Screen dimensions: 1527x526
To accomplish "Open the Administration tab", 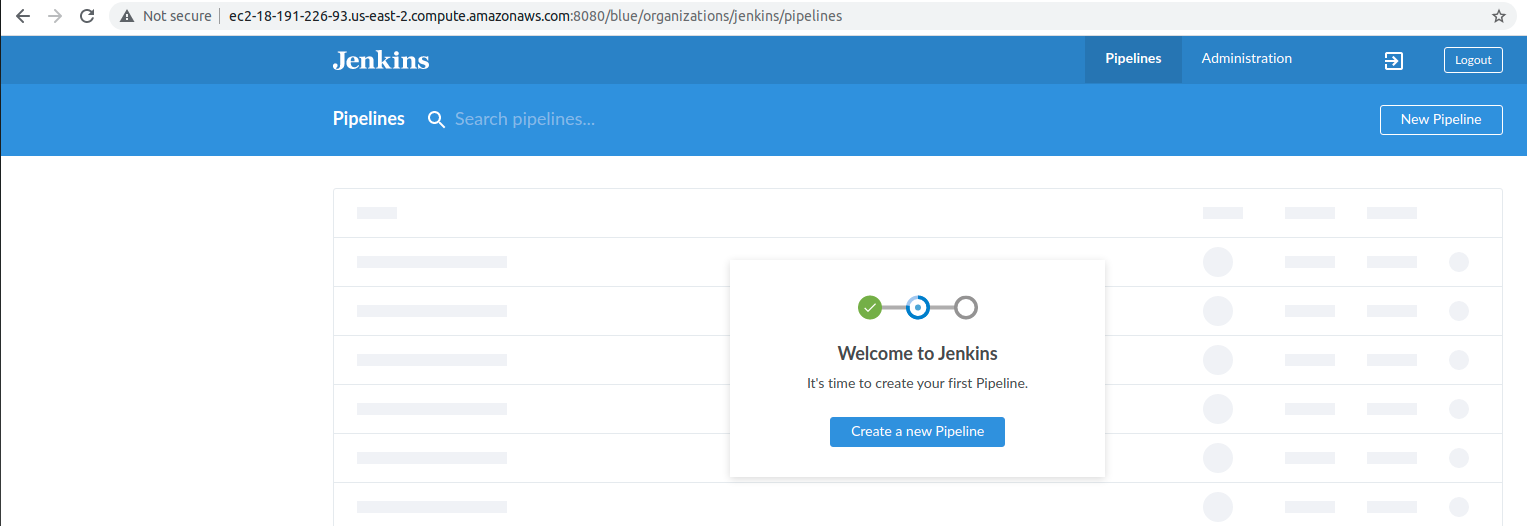I will (x=1246, y=59).
